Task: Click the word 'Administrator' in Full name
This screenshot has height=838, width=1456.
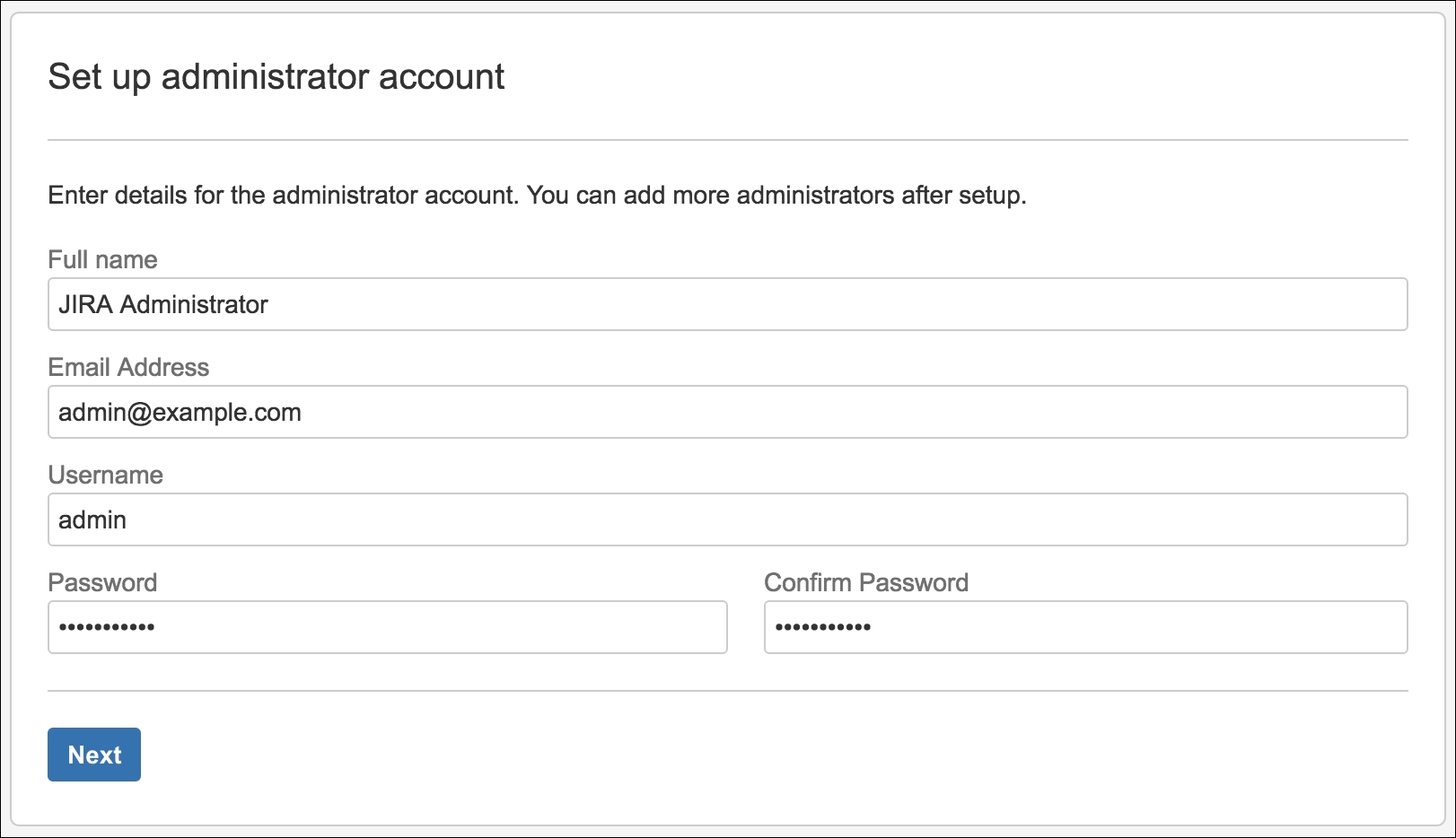Action: (x=194, y=304)
